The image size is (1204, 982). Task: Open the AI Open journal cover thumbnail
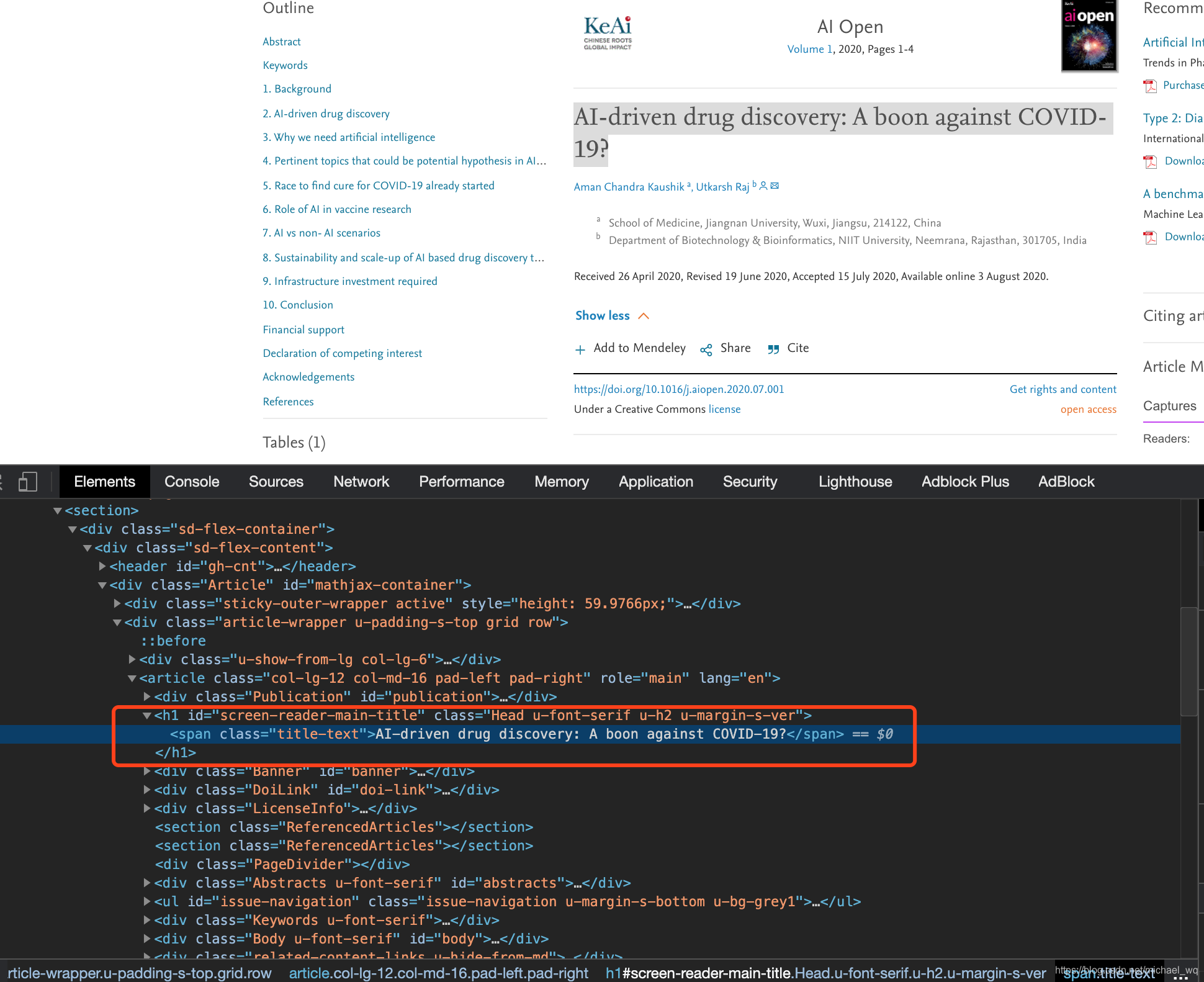point(1089,36)
